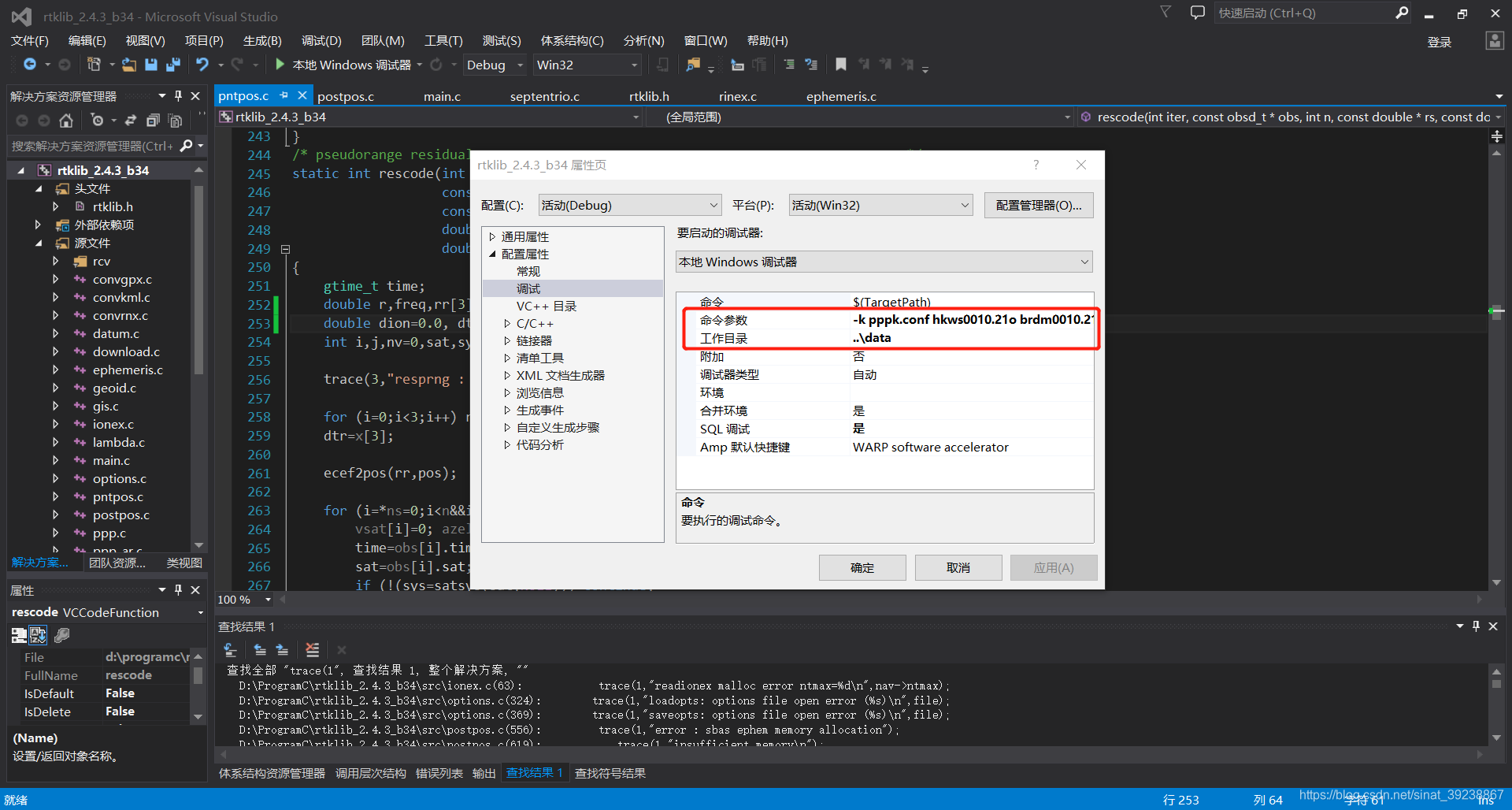This screenshot has width=1512, height=810.
Task: Click the search magnifier in Solution Explorer
Action: click(x=186, y=146)
